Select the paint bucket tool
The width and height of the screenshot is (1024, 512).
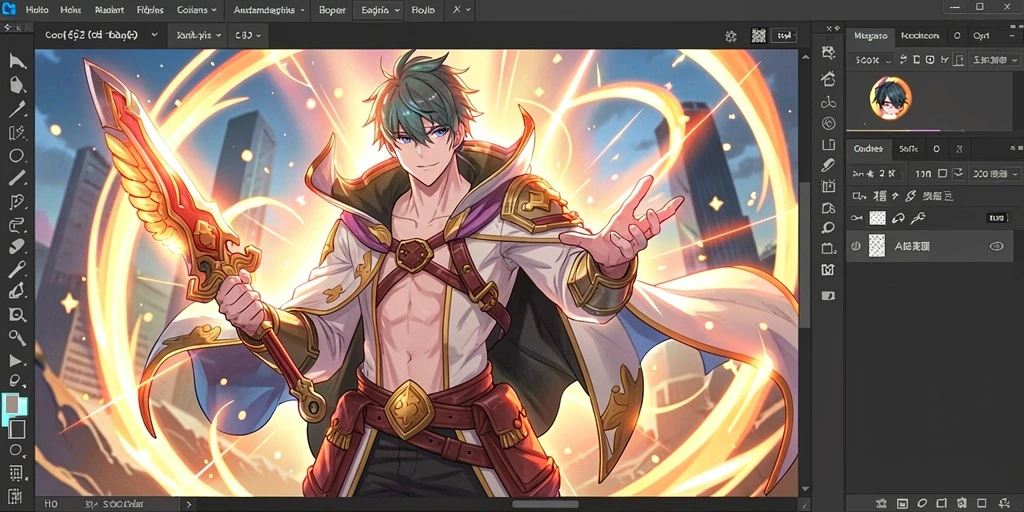click(17, 85)
